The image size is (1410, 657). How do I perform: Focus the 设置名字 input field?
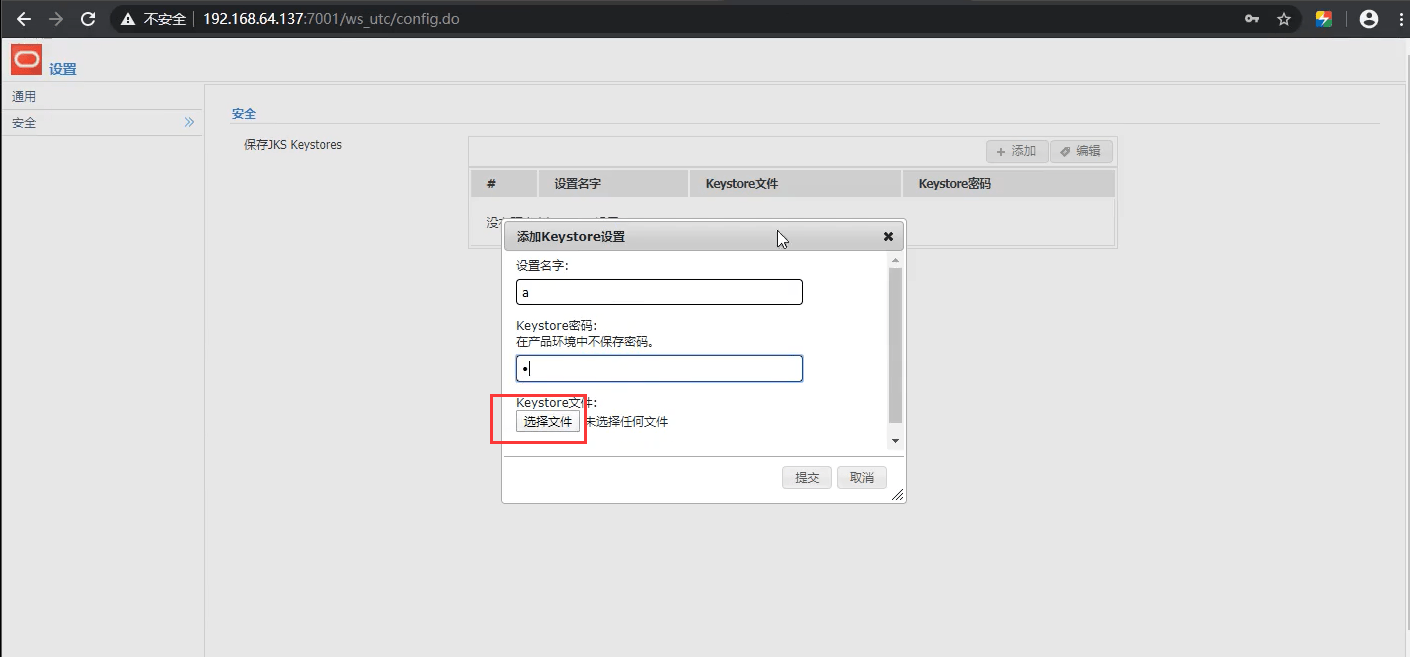(659, 292)
